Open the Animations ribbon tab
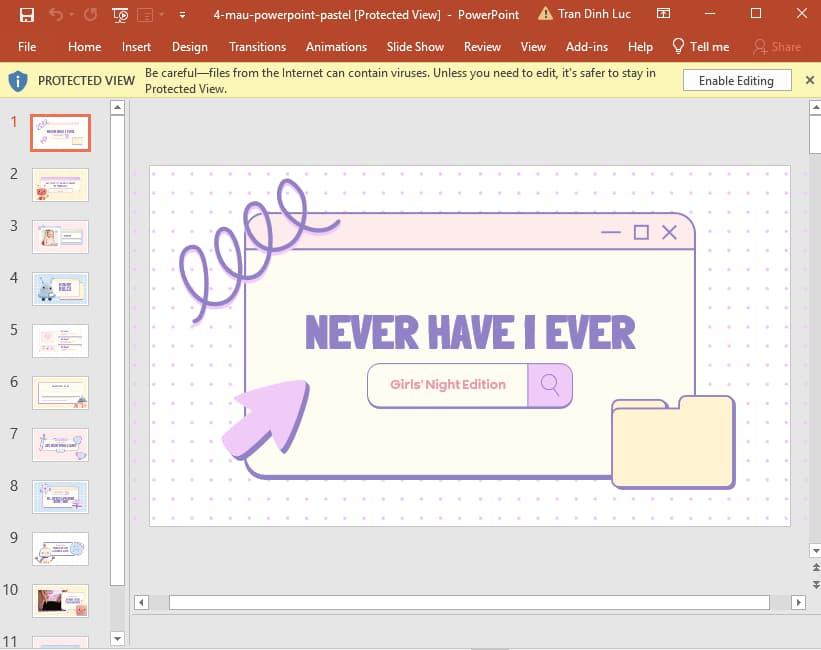The width and height of the screenshot is (821, 650). (x=336, y=47)
